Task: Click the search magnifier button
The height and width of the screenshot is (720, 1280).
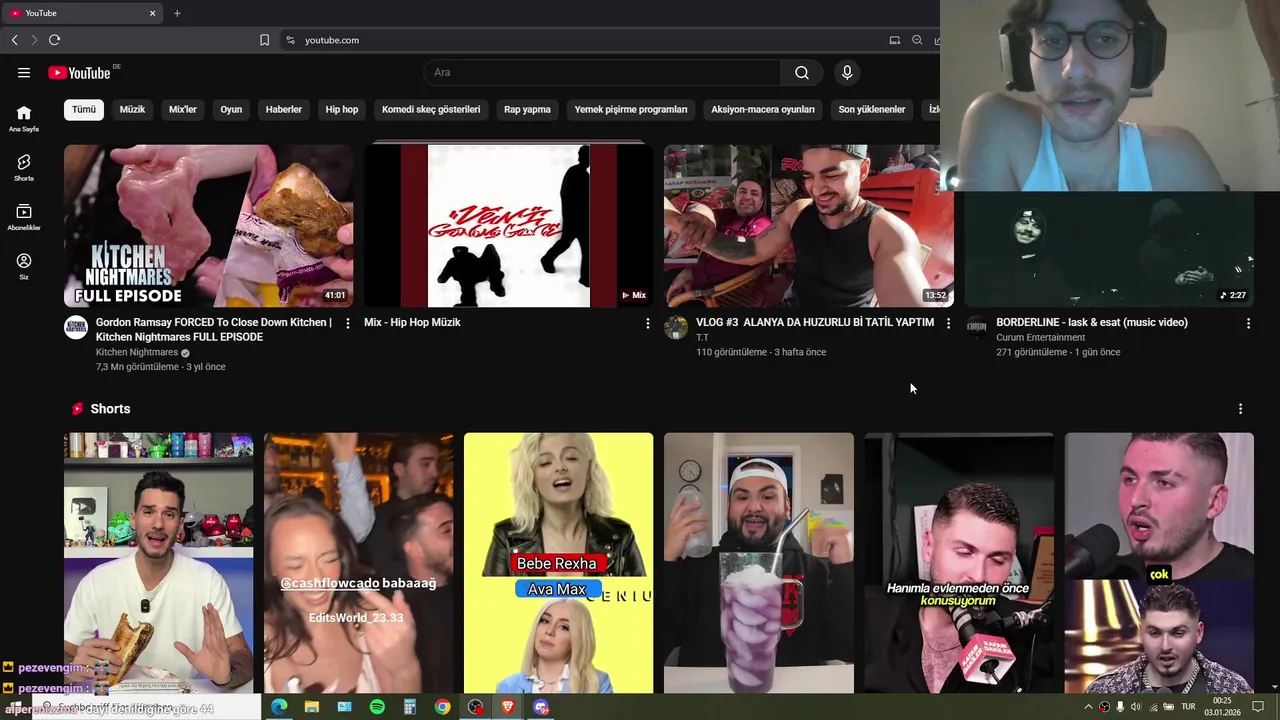Action: [x=802, y=72]
